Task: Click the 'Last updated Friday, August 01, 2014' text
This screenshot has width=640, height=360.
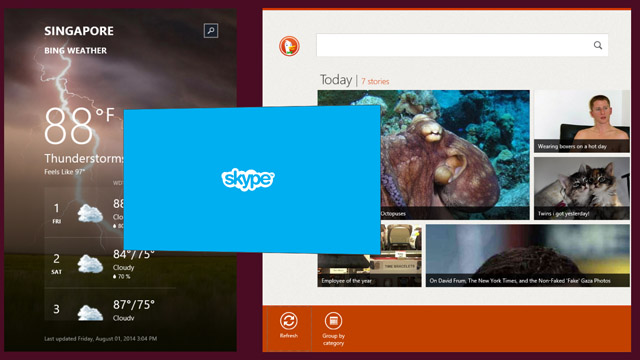Action: (100, 338)
